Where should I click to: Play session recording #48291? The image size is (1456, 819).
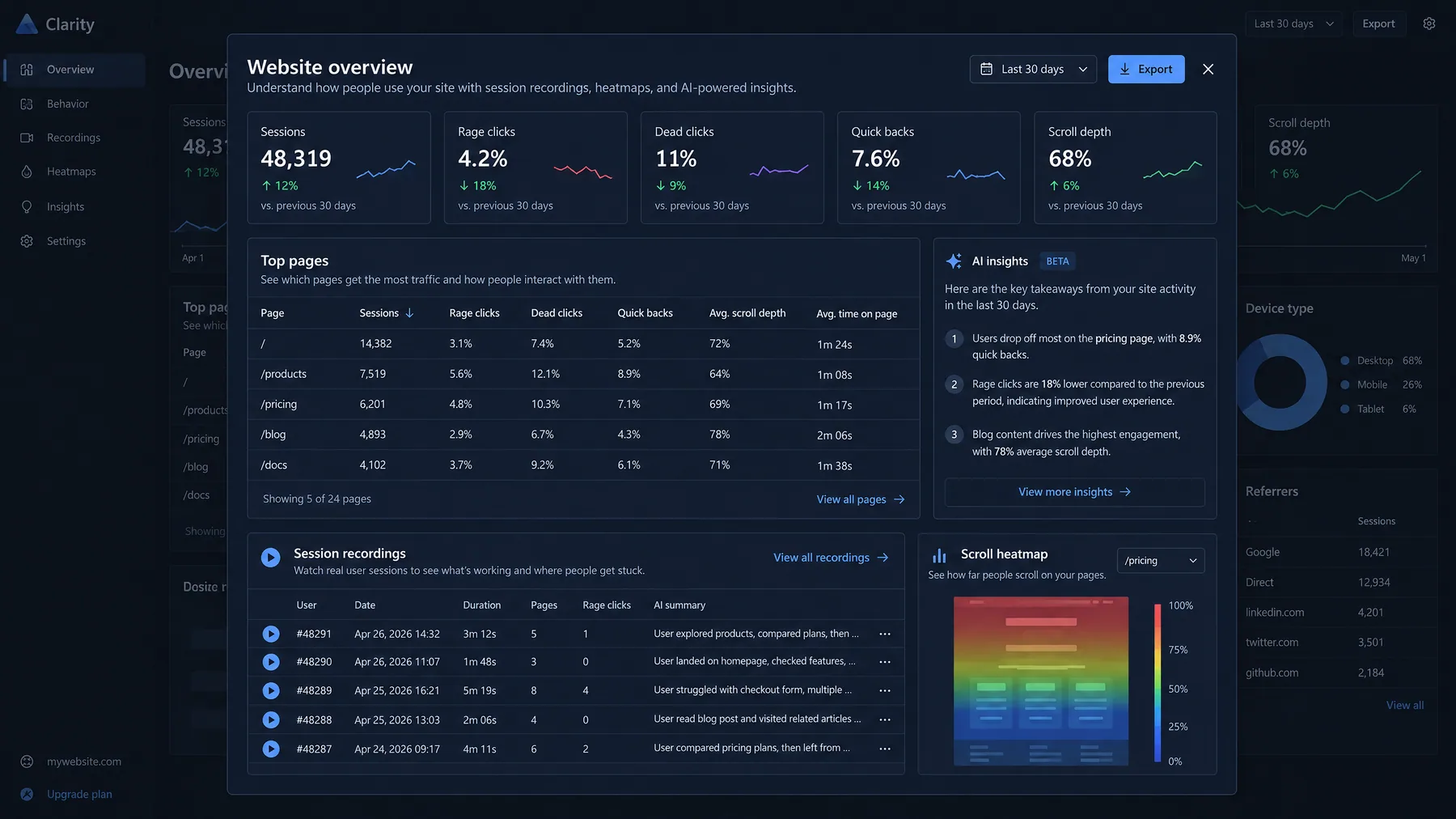(271, 634)
